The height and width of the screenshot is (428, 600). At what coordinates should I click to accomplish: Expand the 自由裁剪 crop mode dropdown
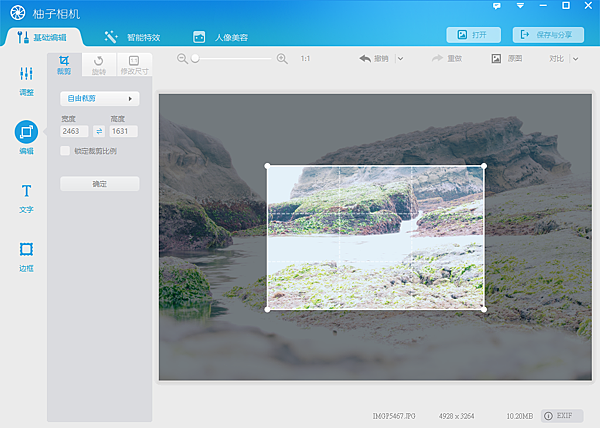coord(99,99)
